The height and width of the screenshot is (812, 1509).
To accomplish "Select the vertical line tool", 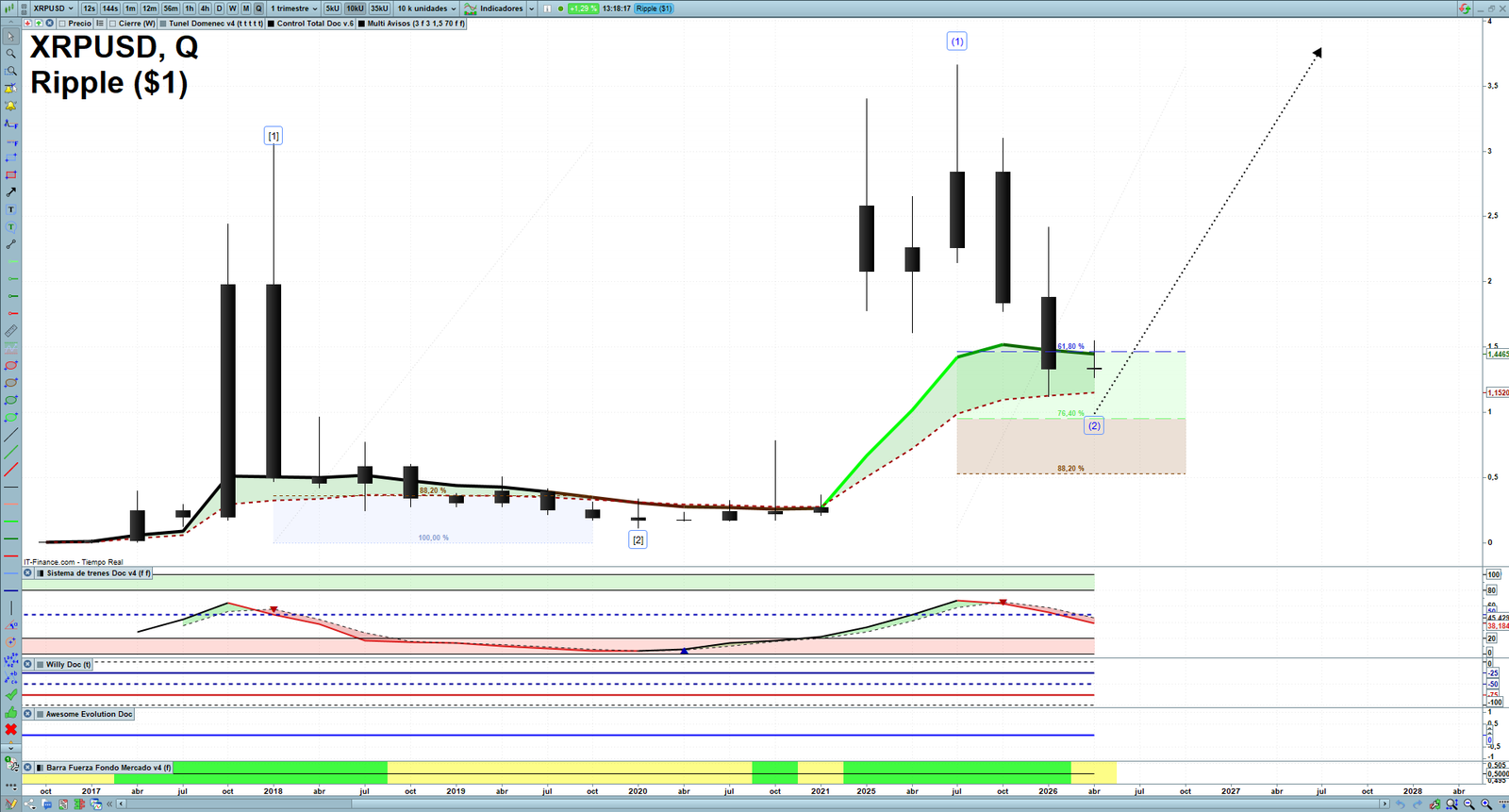I will tap(10, 608).
